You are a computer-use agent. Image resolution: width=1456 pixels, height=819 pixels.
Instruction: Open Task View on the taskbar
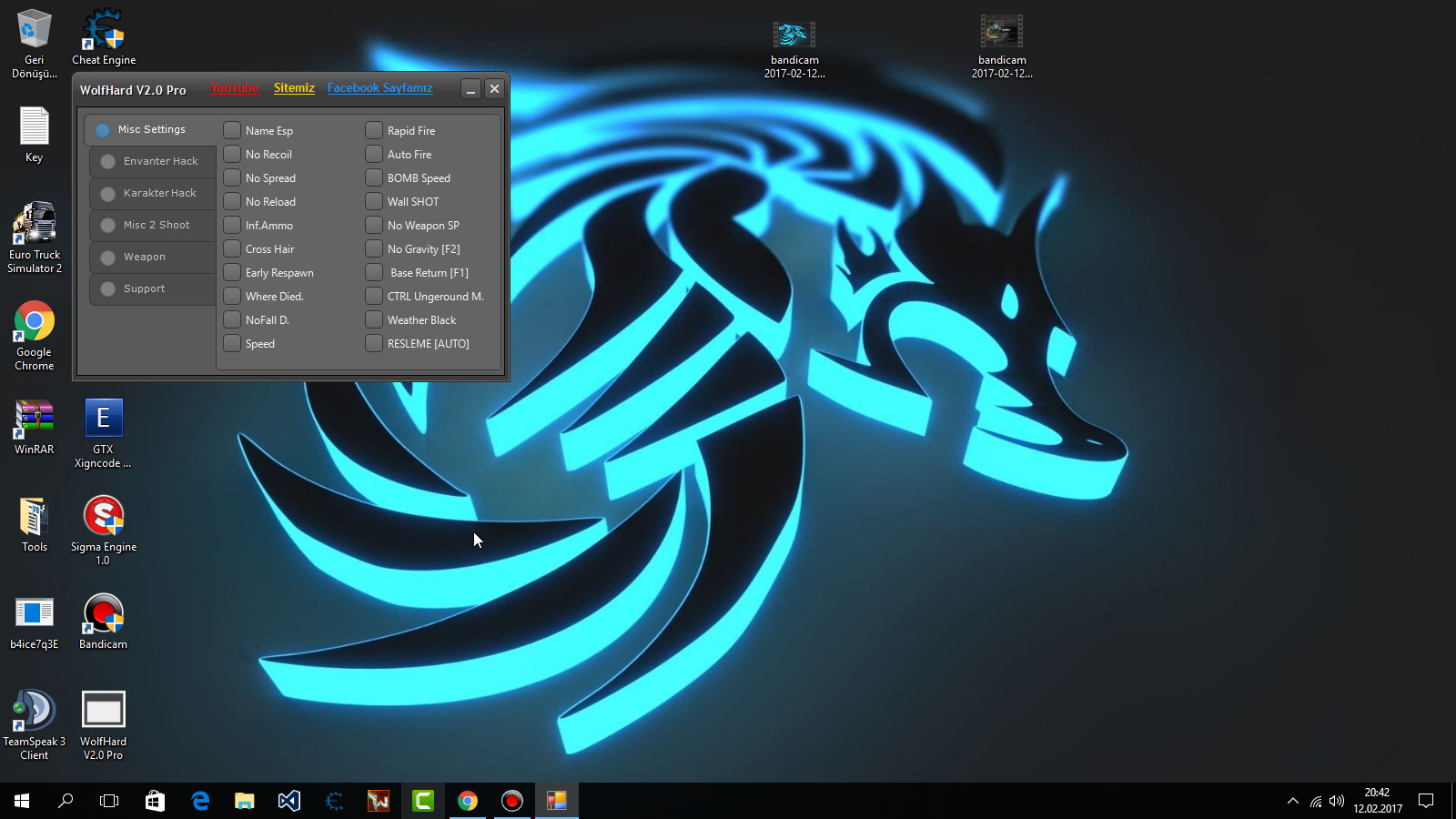click(x=109, y=801)
